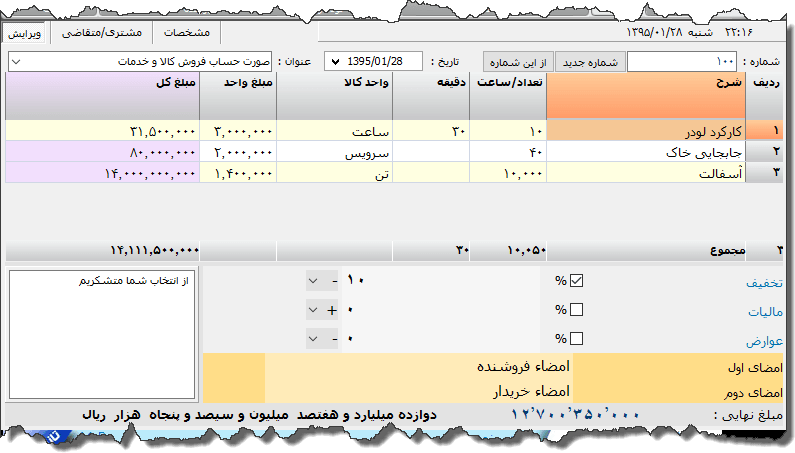
Task: Open the date picker dropdown 1395/01/28
Action: click(333, 62)
